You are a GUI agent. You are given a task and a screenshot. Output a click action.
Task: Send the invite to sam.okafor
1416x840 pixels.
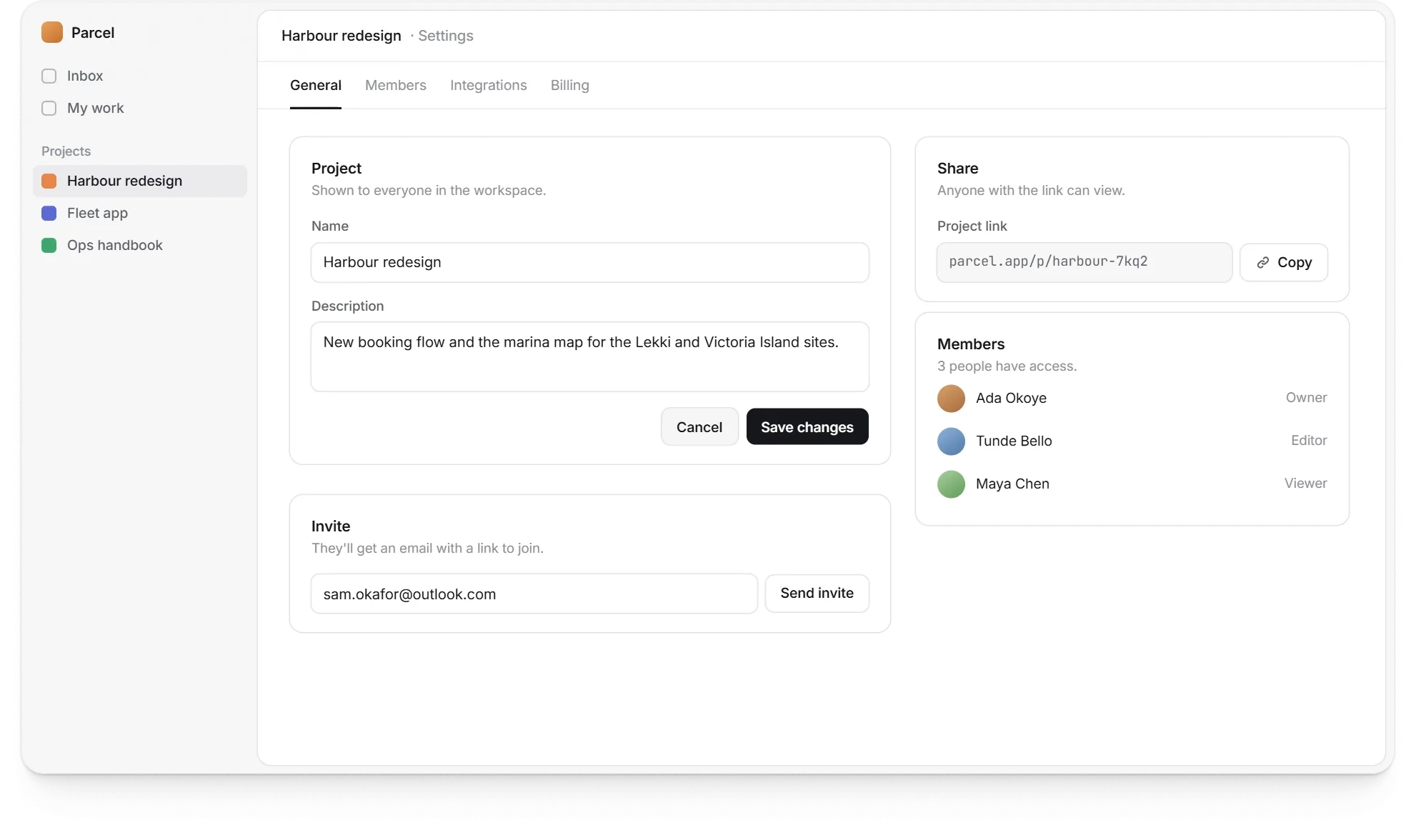click(x=817, y=593)
